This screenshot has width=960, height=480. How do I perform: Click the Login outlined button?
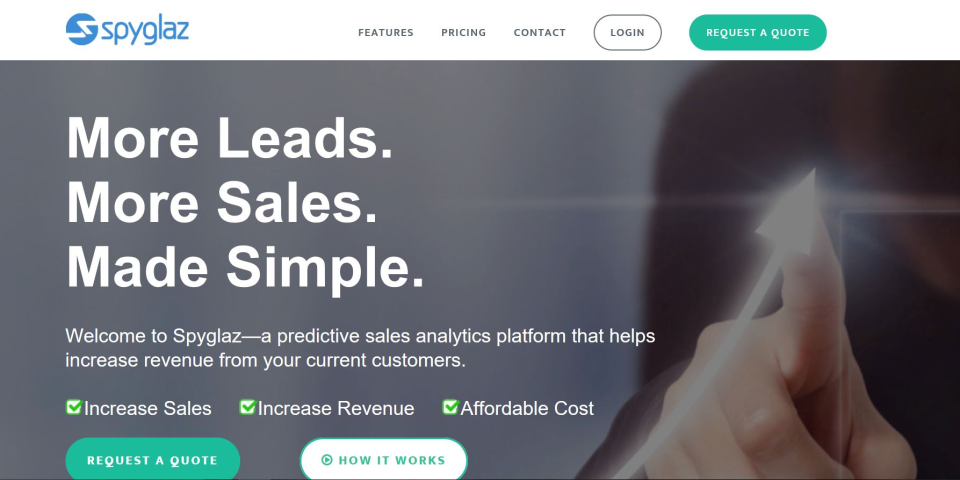point(628,32)
